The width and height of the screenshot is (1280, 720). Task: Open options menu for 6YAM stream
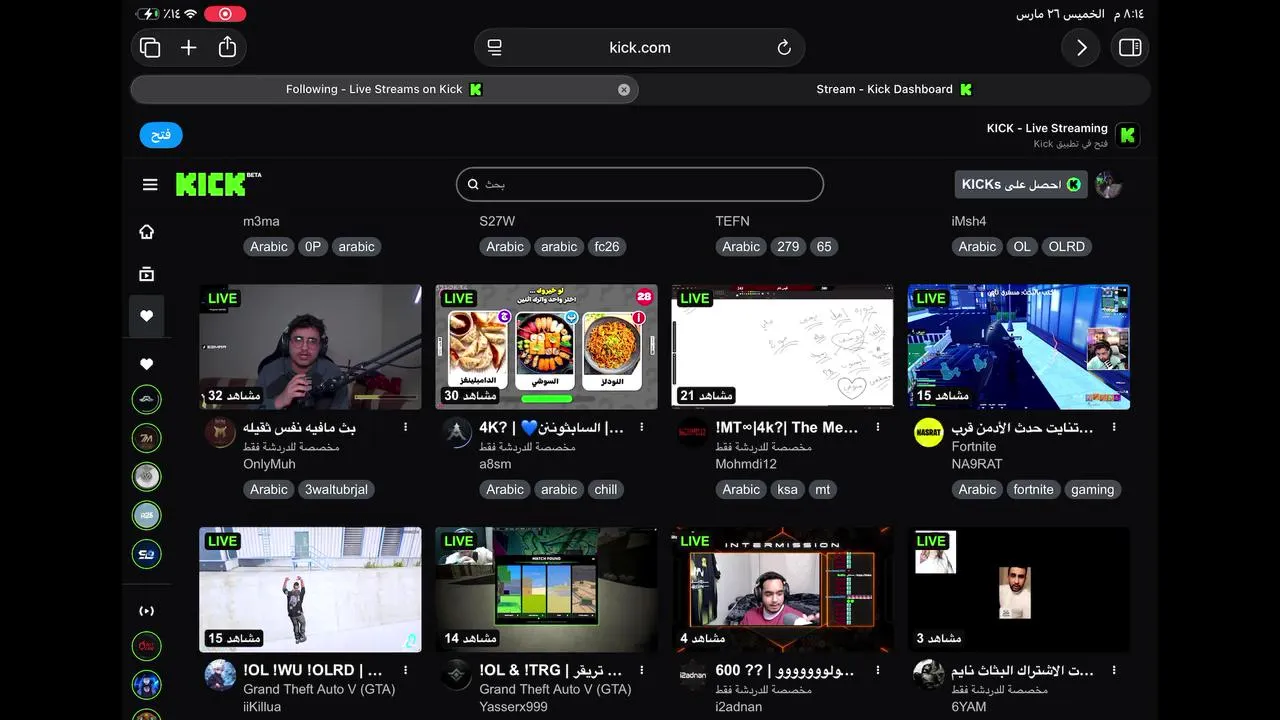1114,670
